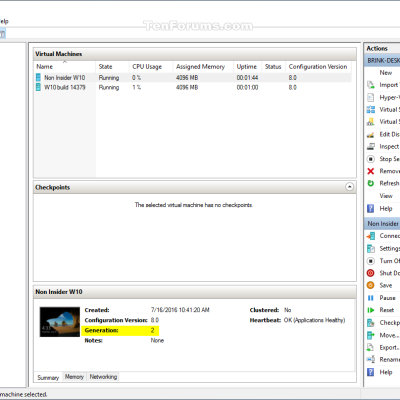Click CPU usage 1 % cell
Viewport: 400px width, 400px height.
point(137,87)
